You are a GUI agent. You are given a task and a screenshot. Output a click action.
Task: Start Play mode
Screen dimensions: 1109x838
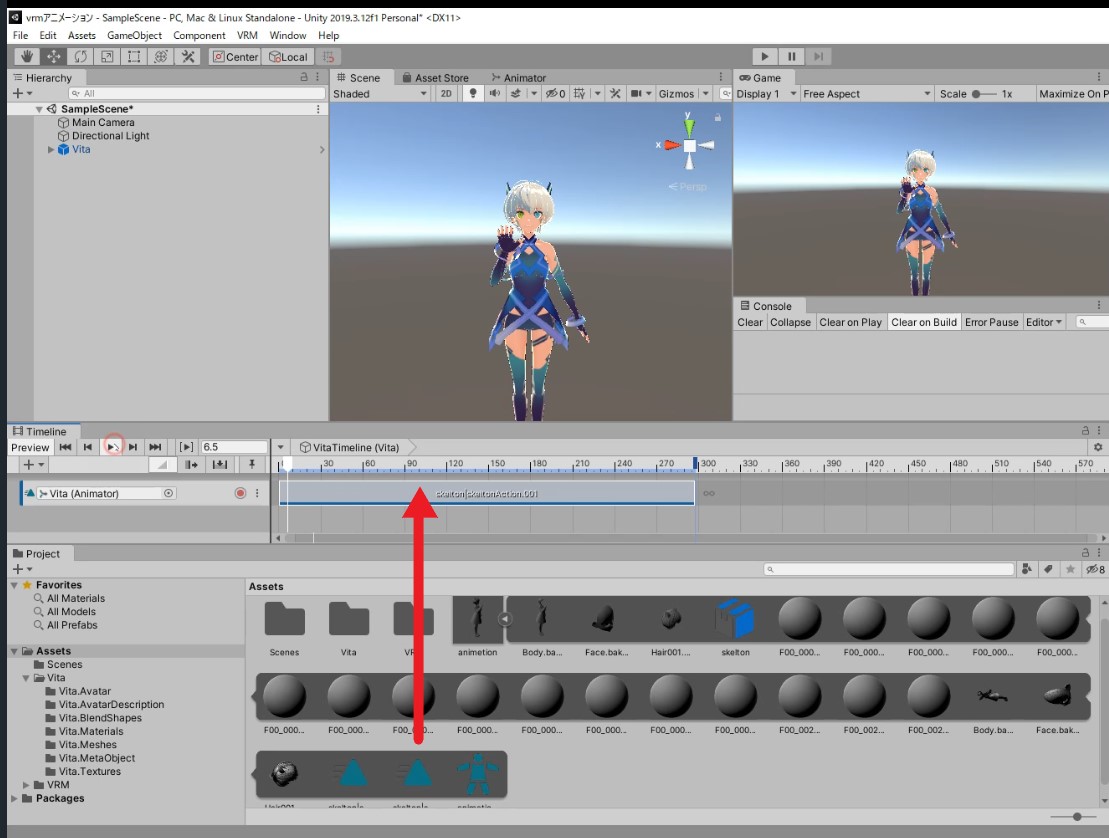(x=764, y=57)
